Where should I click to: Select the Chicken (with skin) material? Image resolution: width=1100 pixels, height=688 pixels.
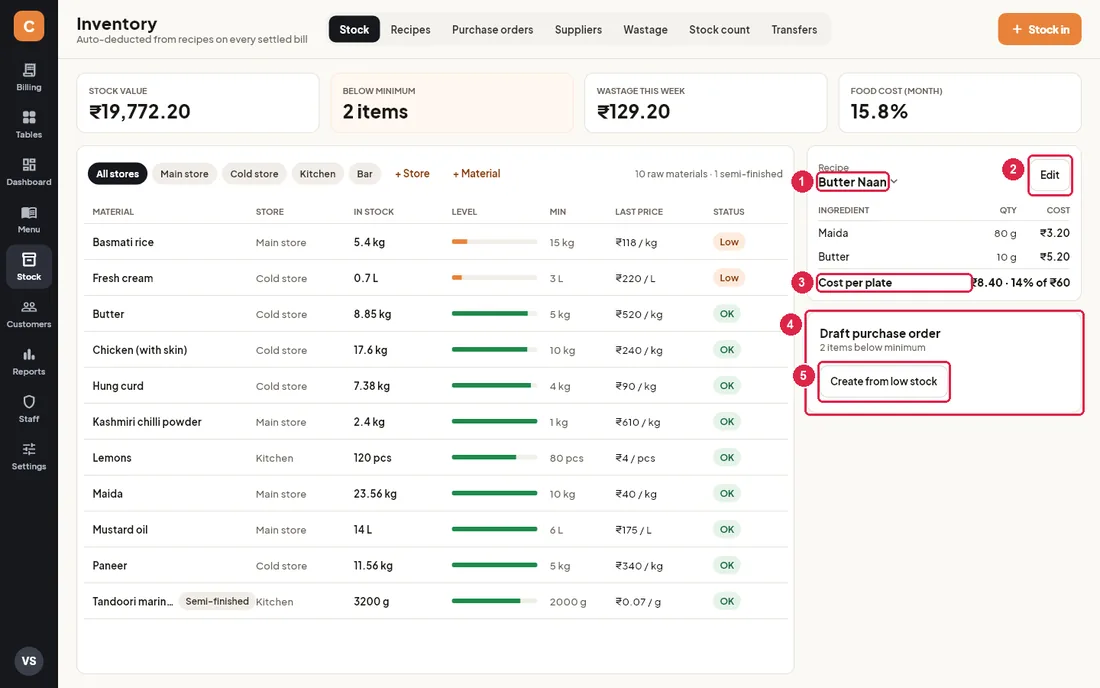point(140,350)
